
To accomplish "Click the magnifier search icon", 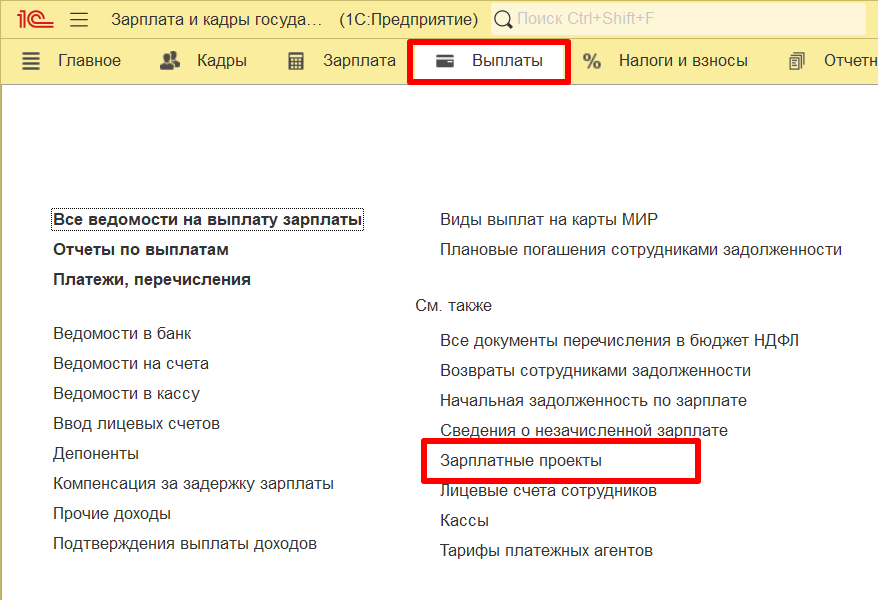I will pos(503,19).
